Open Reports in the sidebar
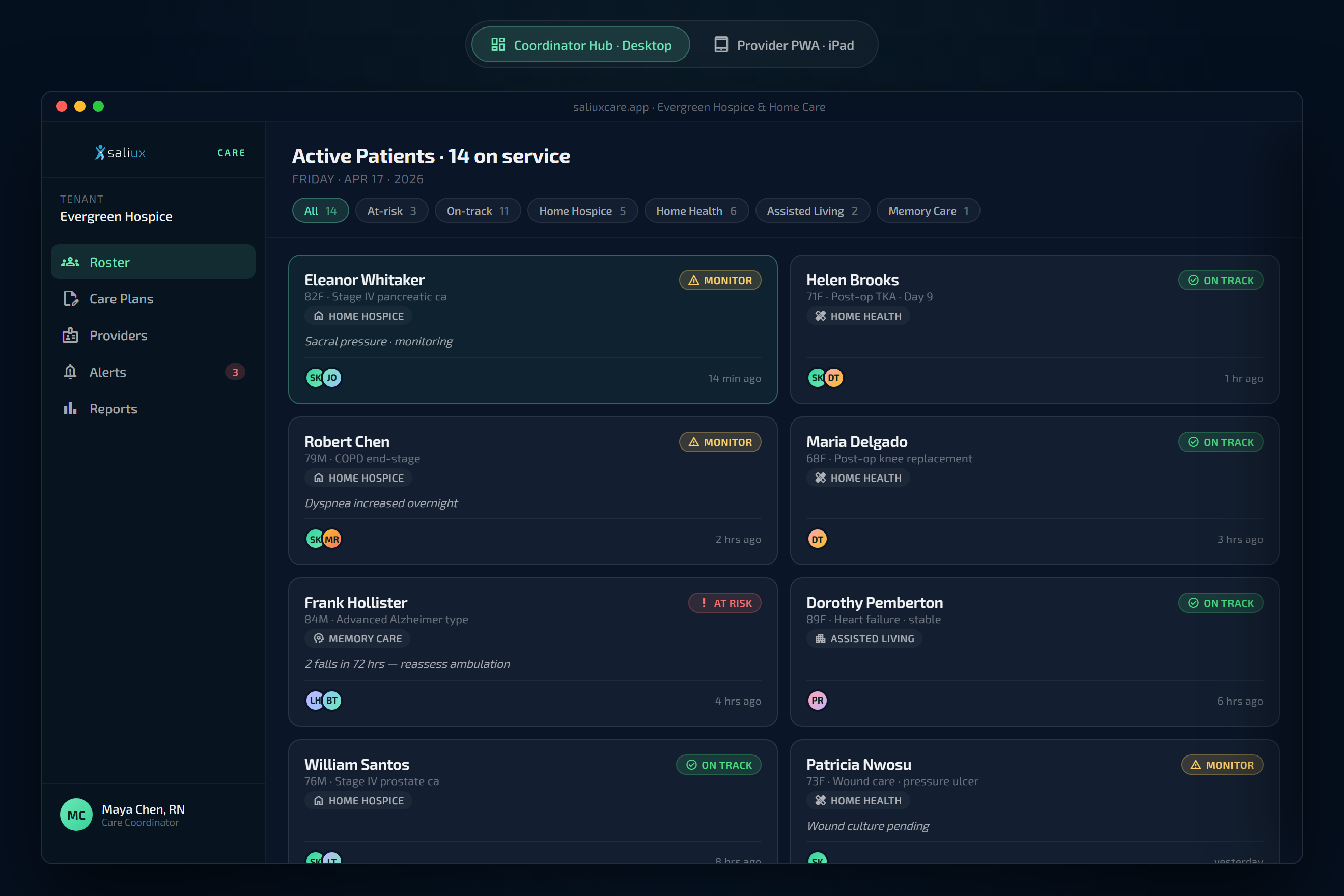The image size is (1344, 896). [153, 409]
